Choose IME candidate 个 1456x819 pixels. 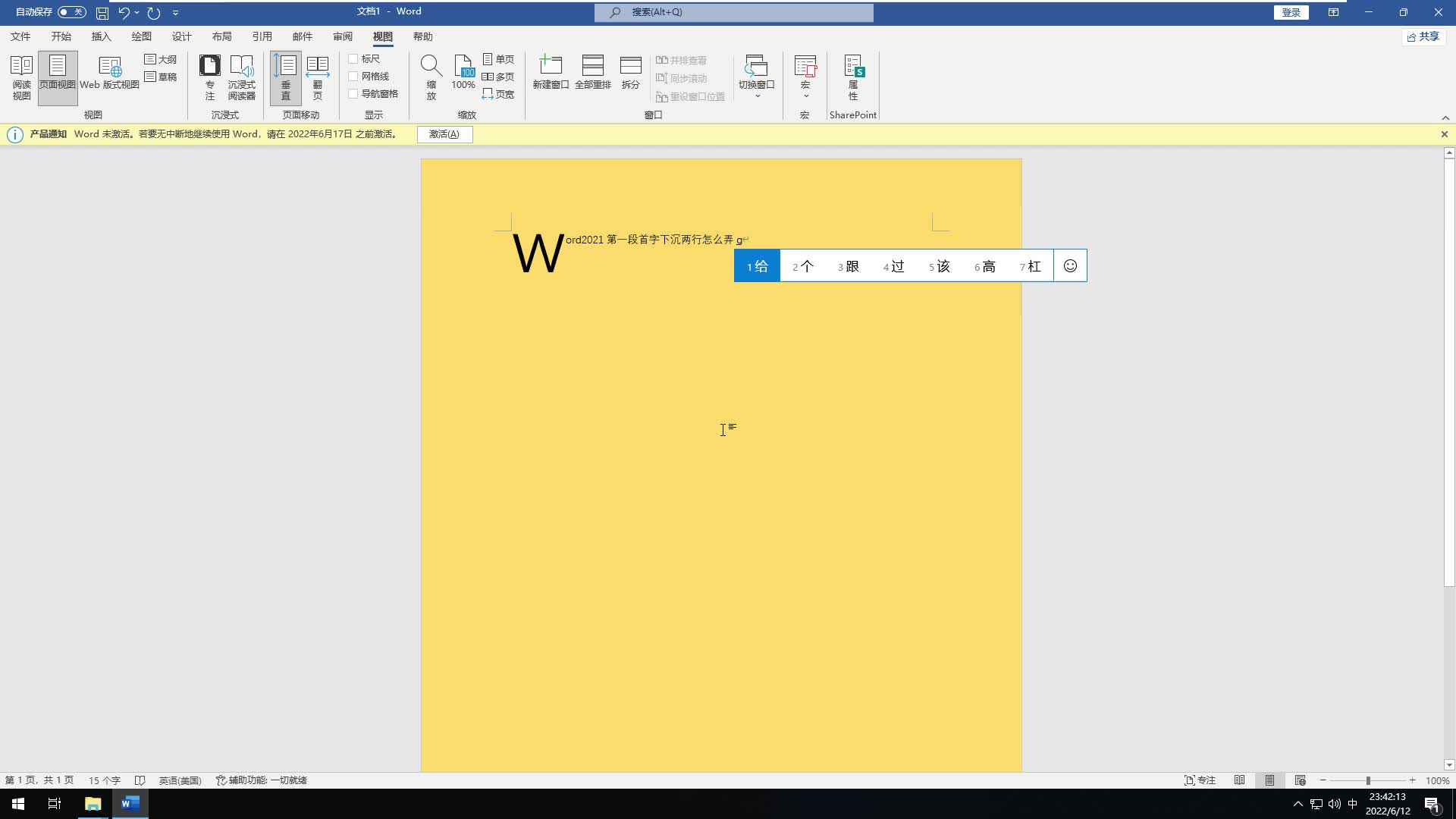point(803,266)
